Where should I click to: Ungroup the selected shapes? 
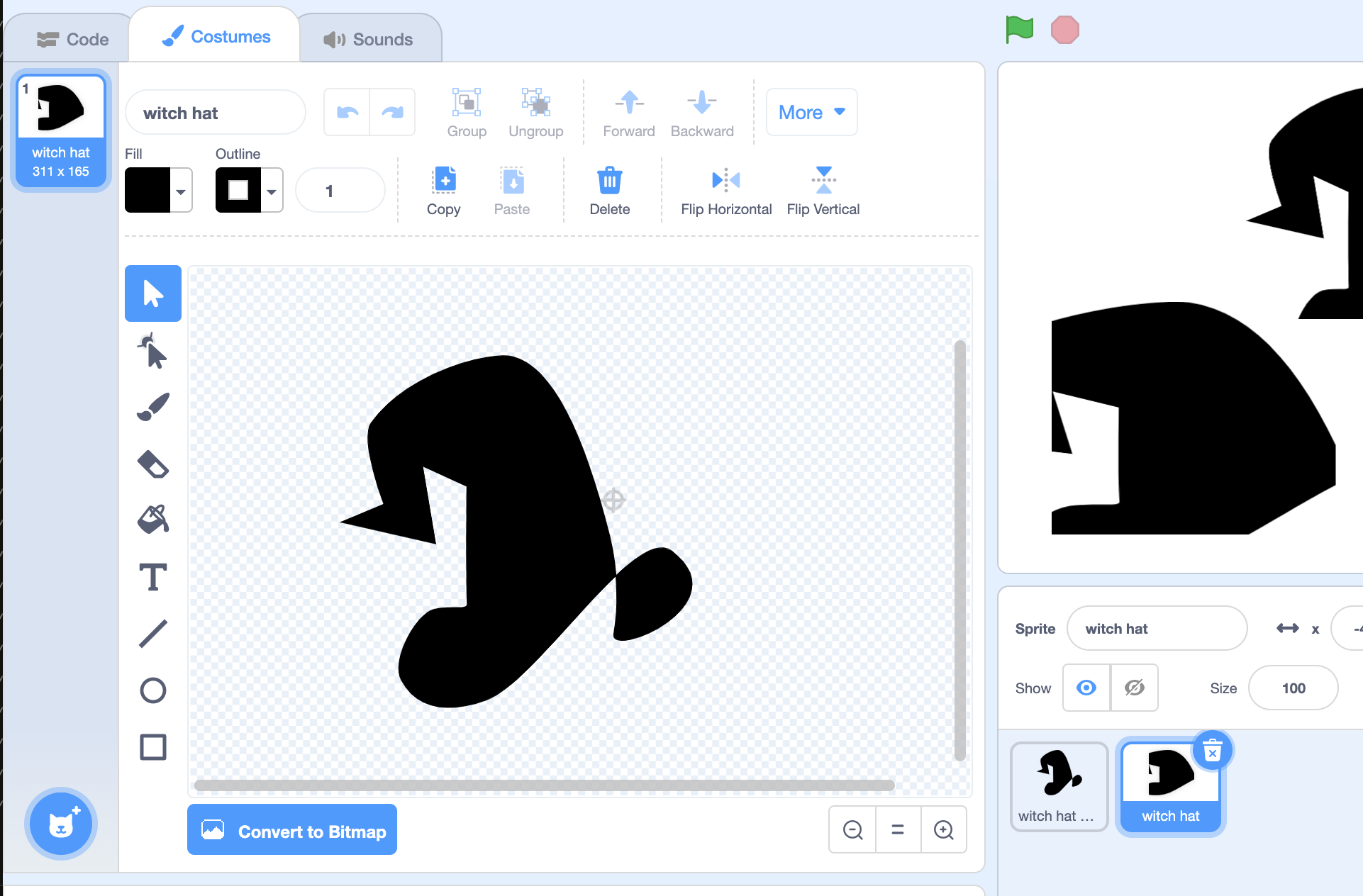(x=536, y=113)
